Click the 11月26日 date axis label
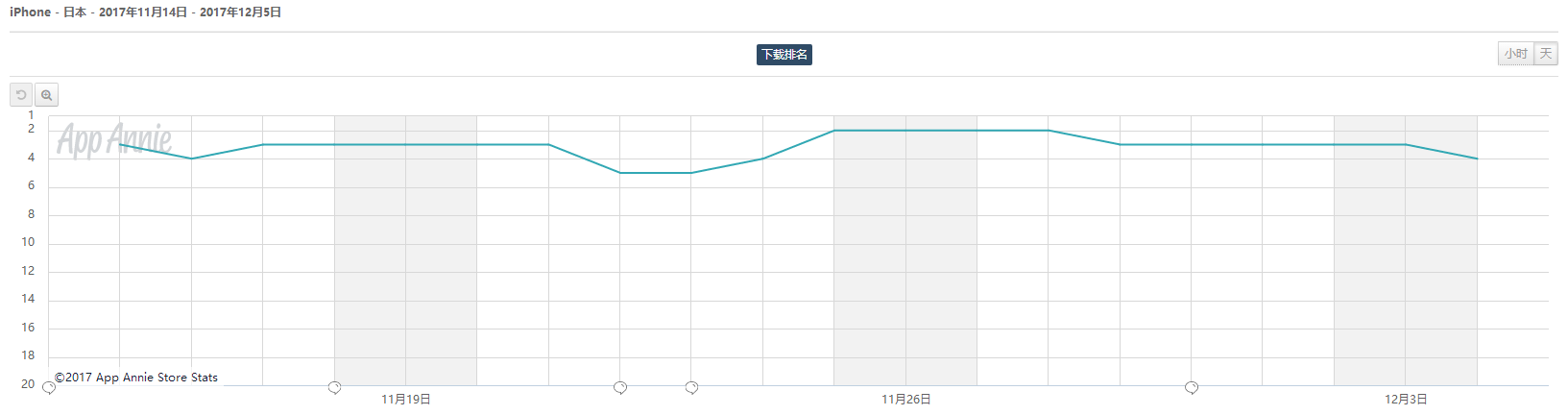 [905, 400]
